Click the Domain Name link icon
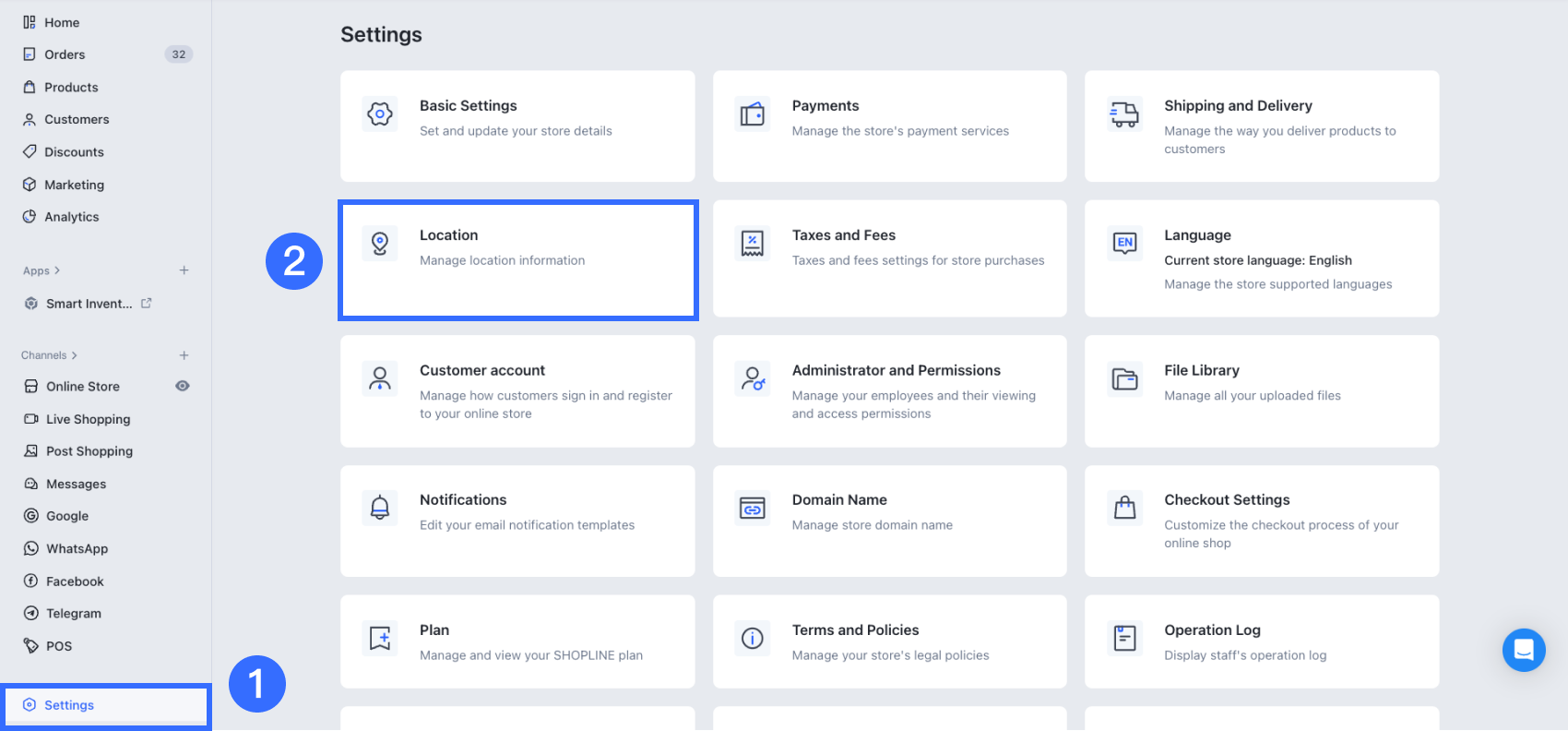This screenshot has height=731, width=1568. 752,509
